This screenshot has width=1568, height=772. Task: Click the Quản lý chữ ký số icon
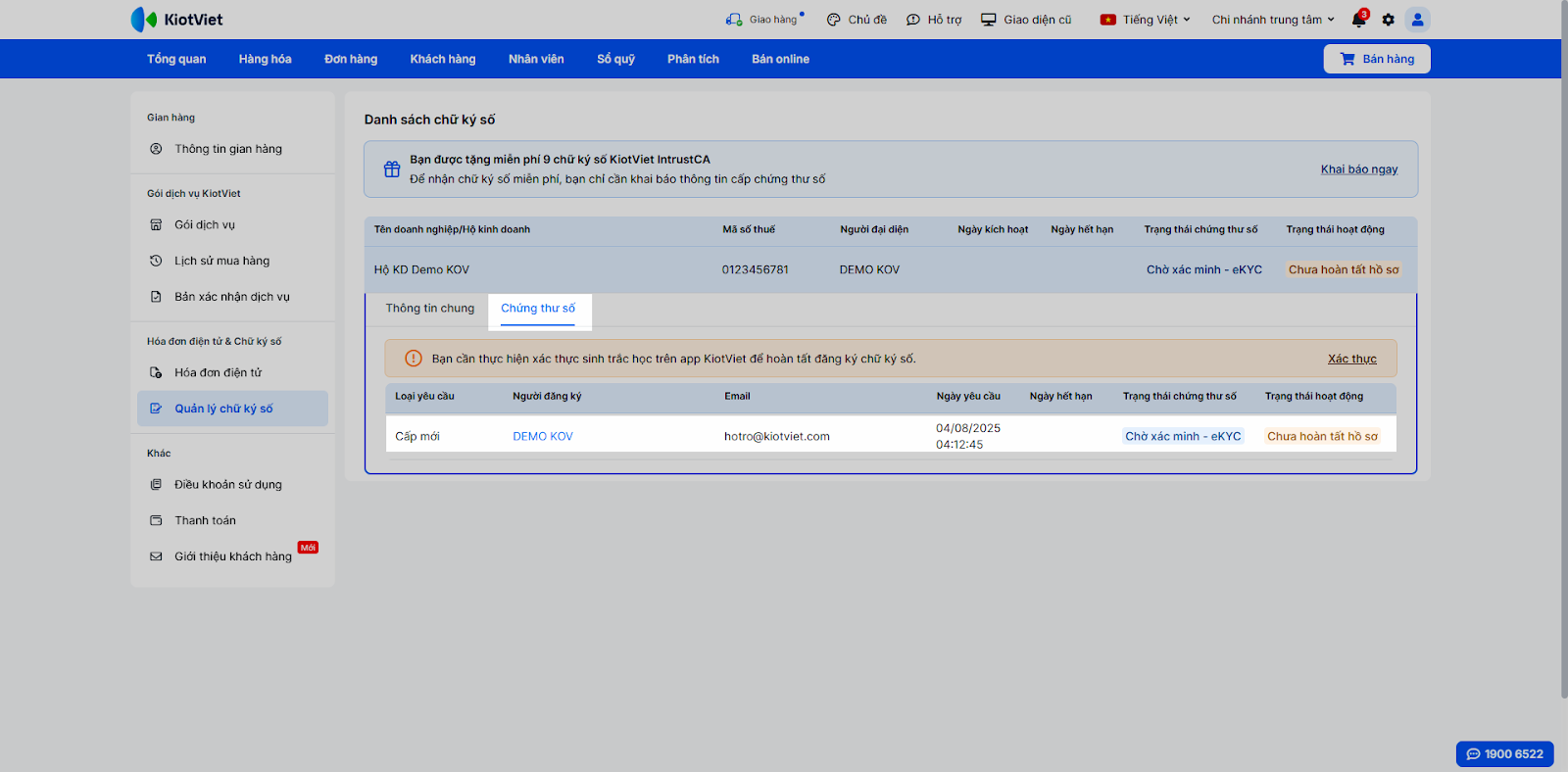pos(156,409)
